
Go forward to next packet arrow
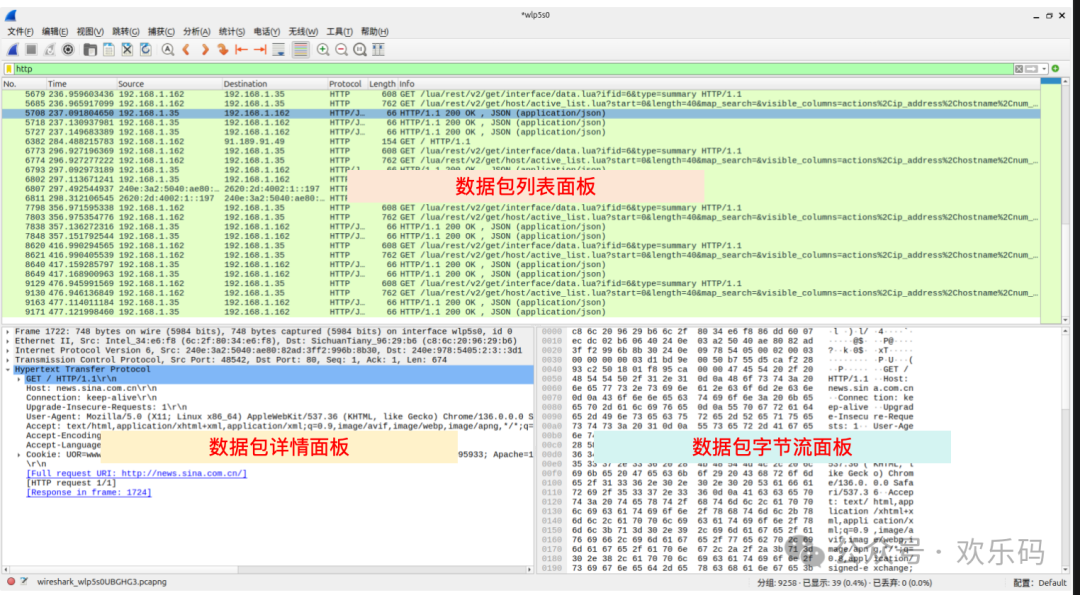(205, 50)
